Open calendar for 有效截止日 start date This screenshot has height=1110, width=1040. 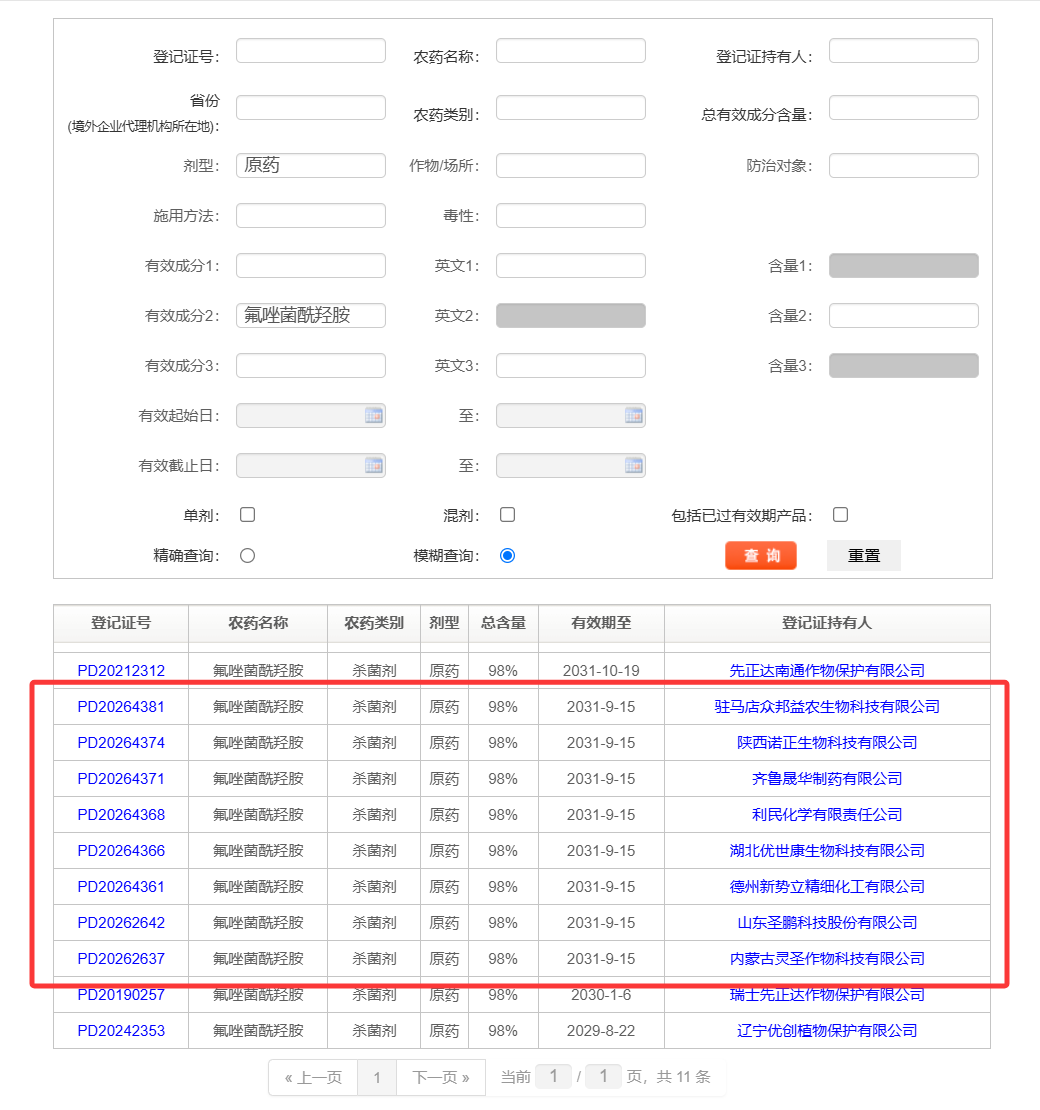point(374,466)
